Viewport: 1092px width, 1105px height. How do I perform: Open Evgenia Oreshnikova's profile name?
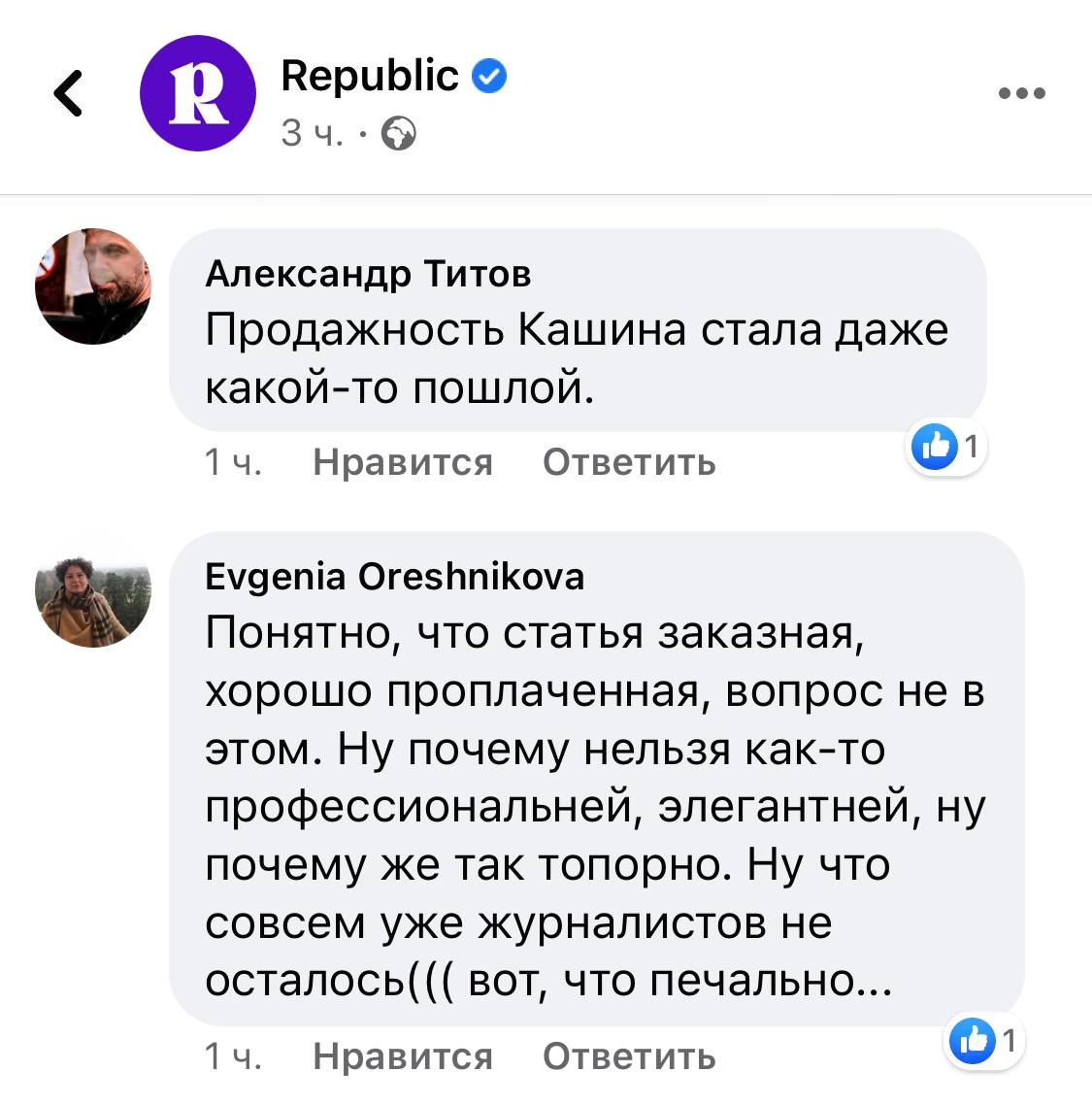pyautogui.click(x=395, y=577)
